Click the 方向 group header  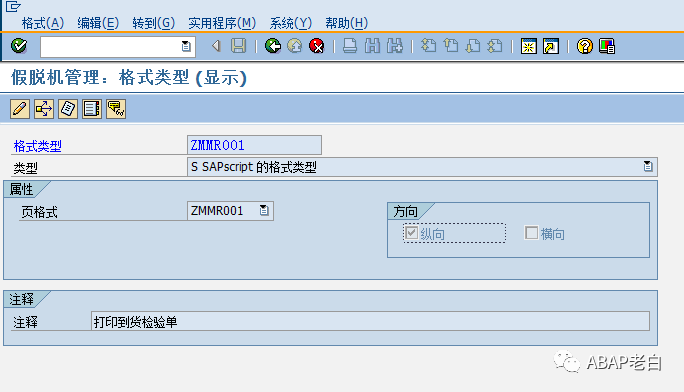coord(406,211)
